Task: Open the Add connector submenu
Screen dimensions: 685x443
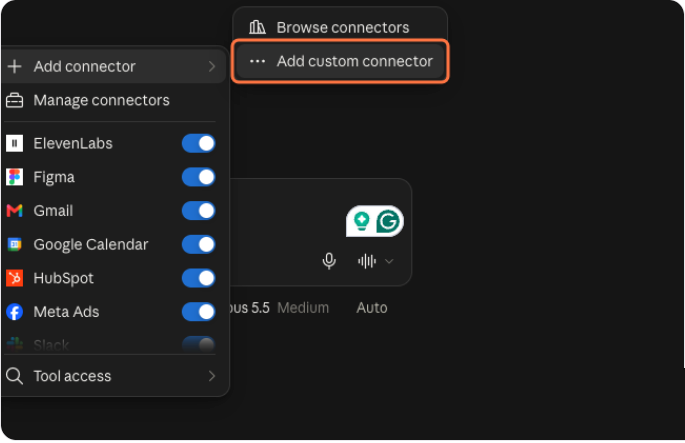Action: pos(113,66)
